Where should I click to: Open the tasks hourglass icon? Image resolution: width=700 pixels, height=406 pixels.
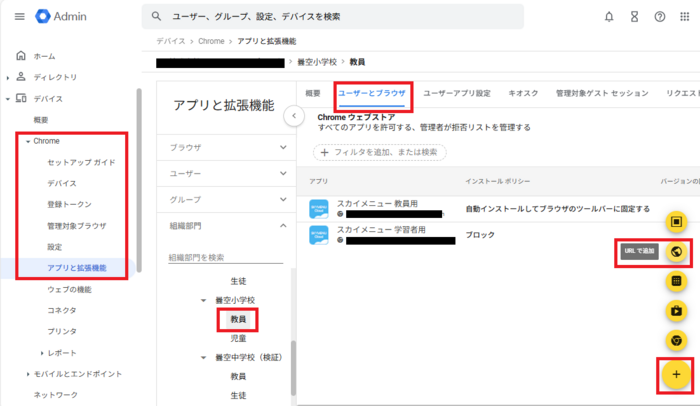pyautogui.click(x=635, y=17)
